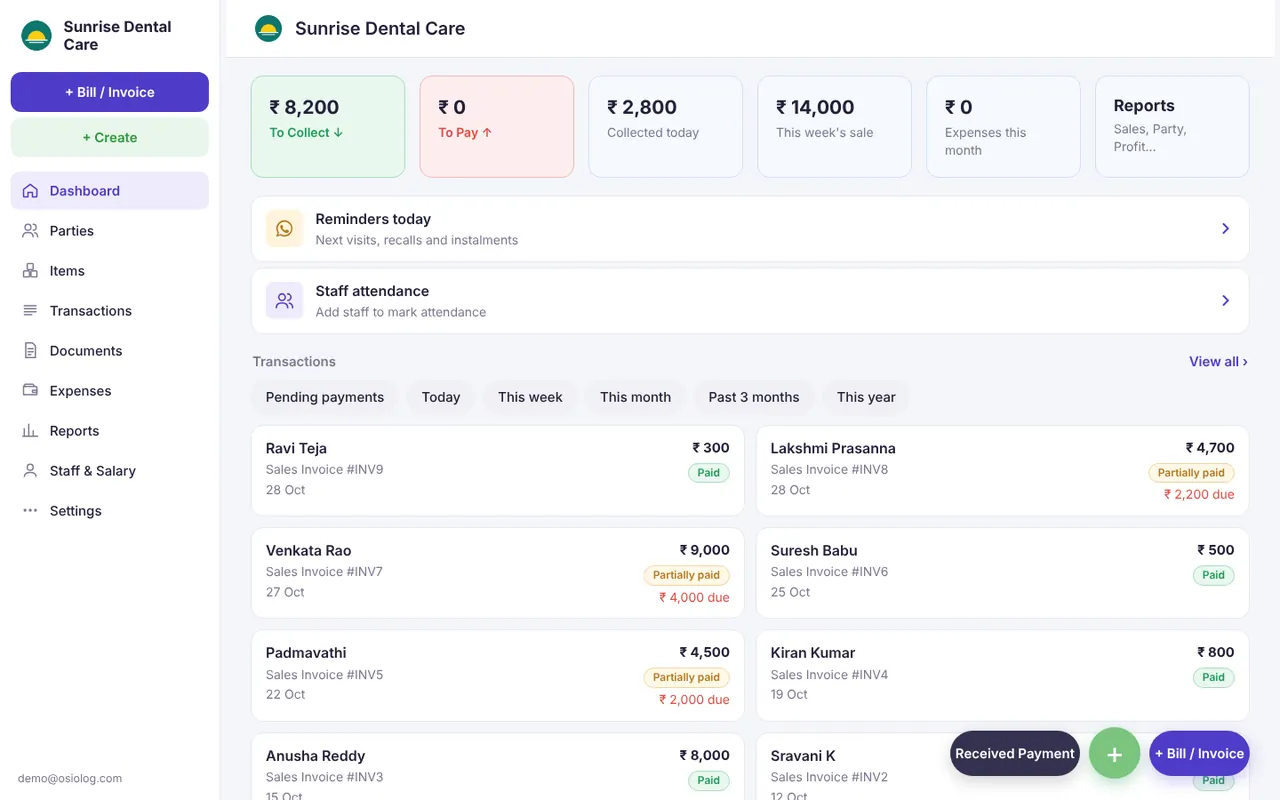Expand the Staff attendance row chevron
Viewport: 1280px width, 800px height.
click(1225, 301)
